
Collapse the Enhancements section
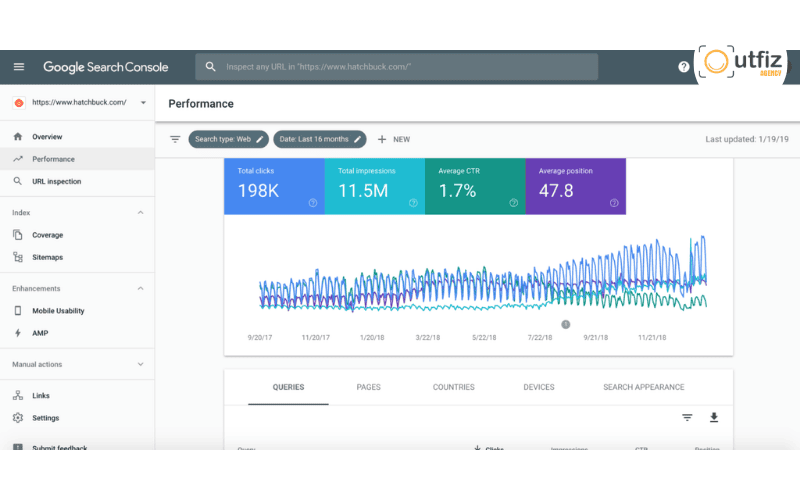click(x=140, y=288)
